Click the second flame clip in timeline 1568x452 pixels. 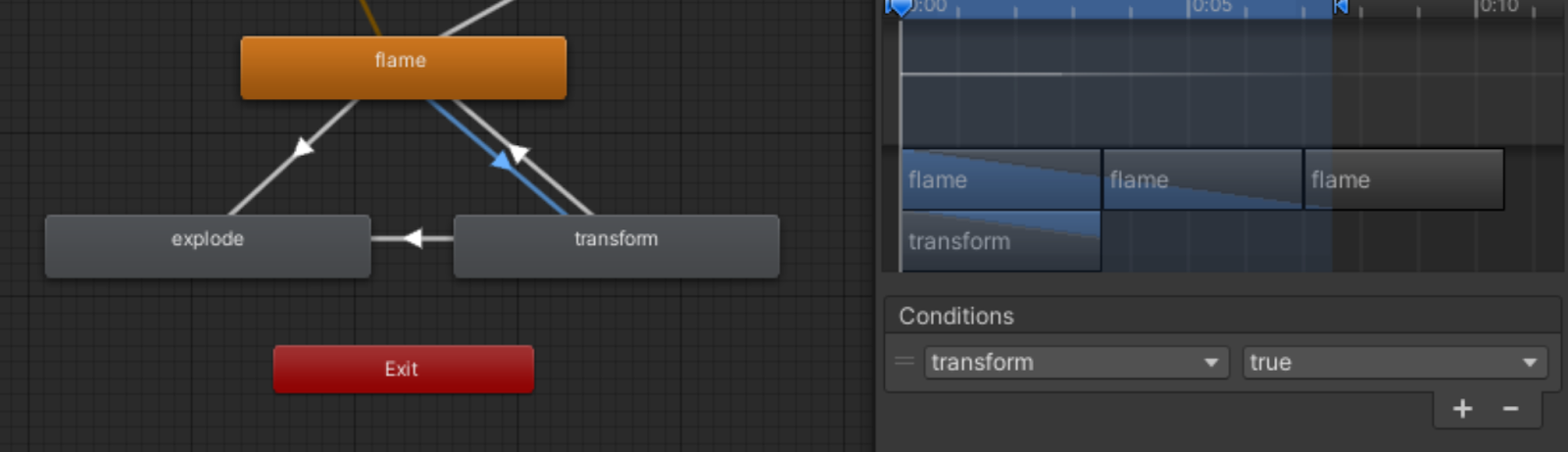[1202, 179]
